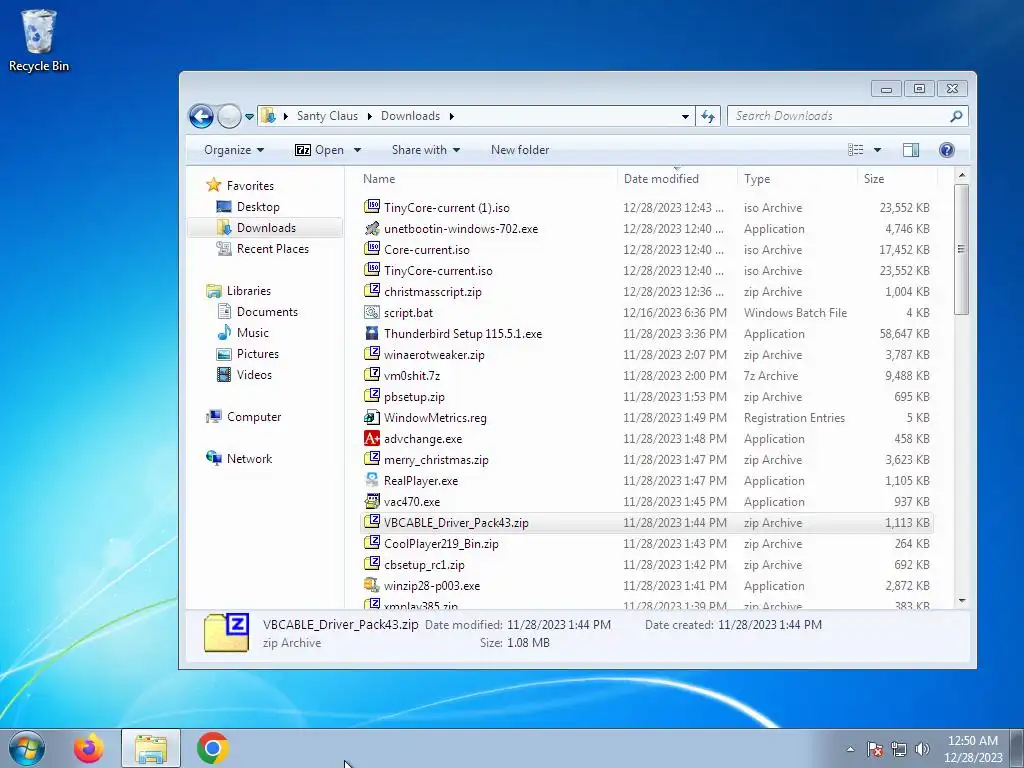Select unetbootin-windows-702.exe icon
Screen dimensions: 1024x768
372,229
